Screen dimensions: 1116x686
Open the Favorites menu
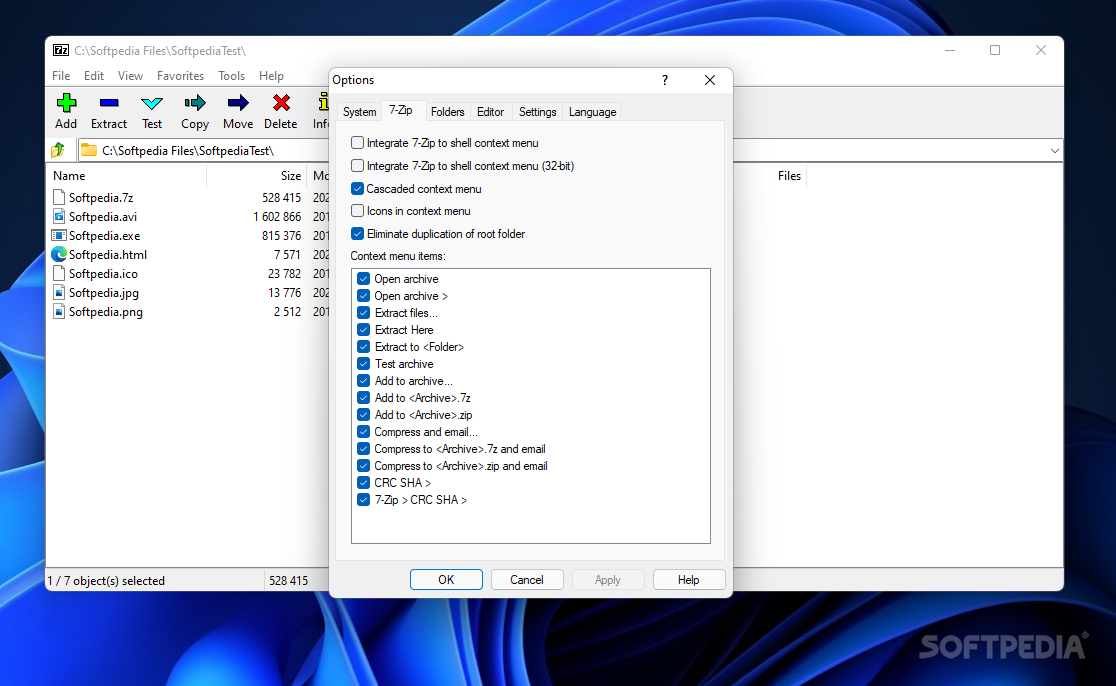[x=180, y=75]
